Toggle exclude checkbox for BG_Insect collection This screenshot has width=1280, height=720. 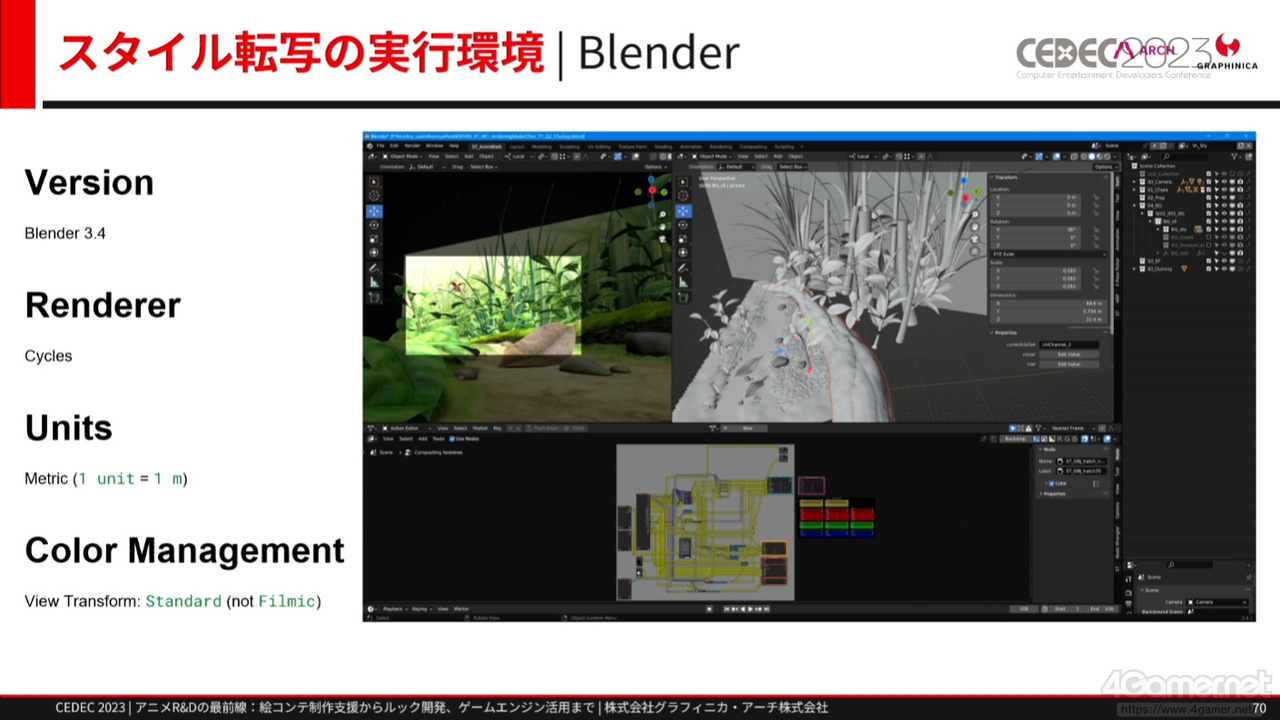pyautogui.click(x=1209, y=237)
